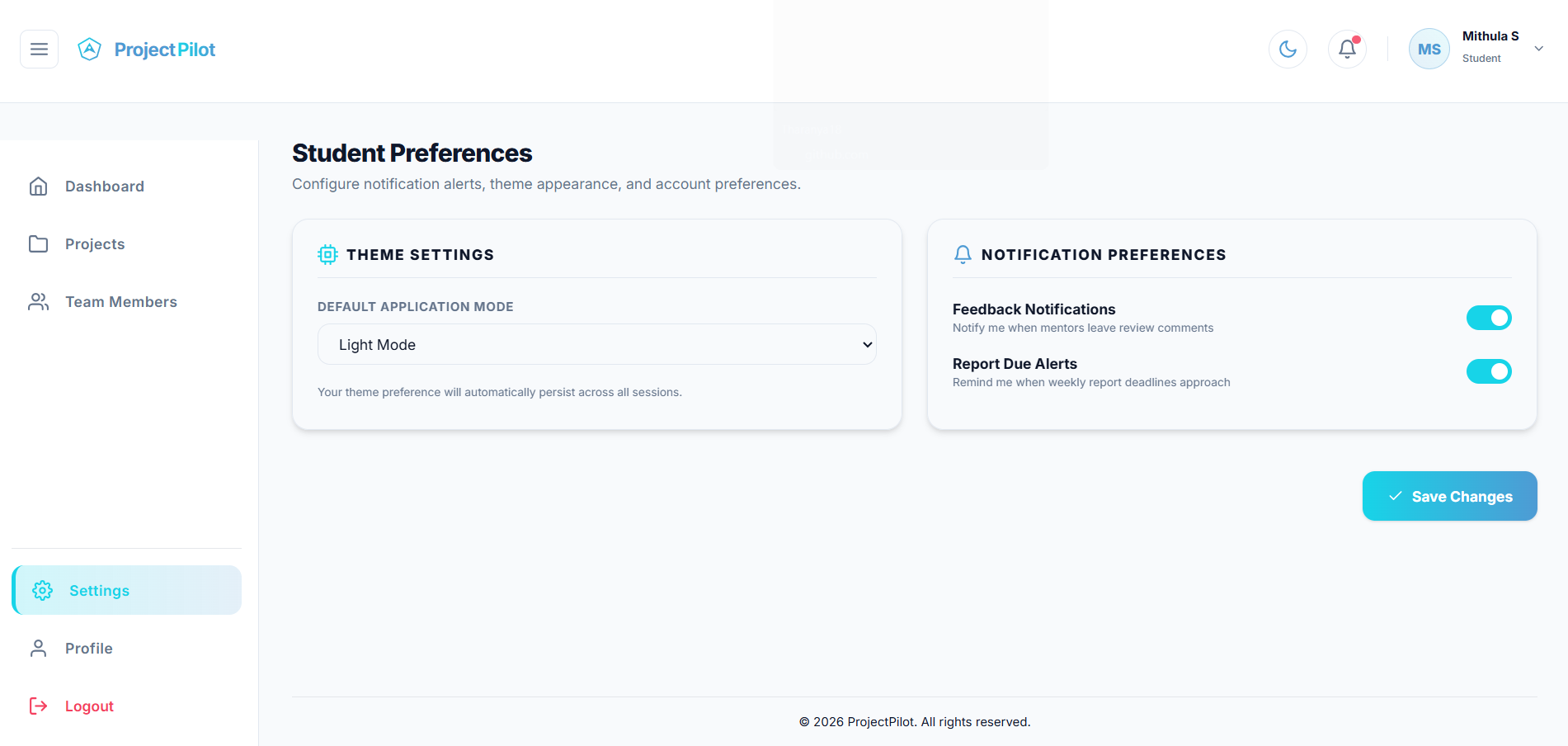The image size is (1568, 746).
Task: Click the Notification Preferences heading bell
Action: [x=962, y=255]
